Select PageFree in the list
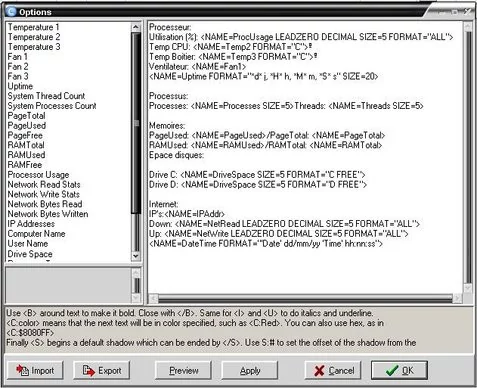 25,135
